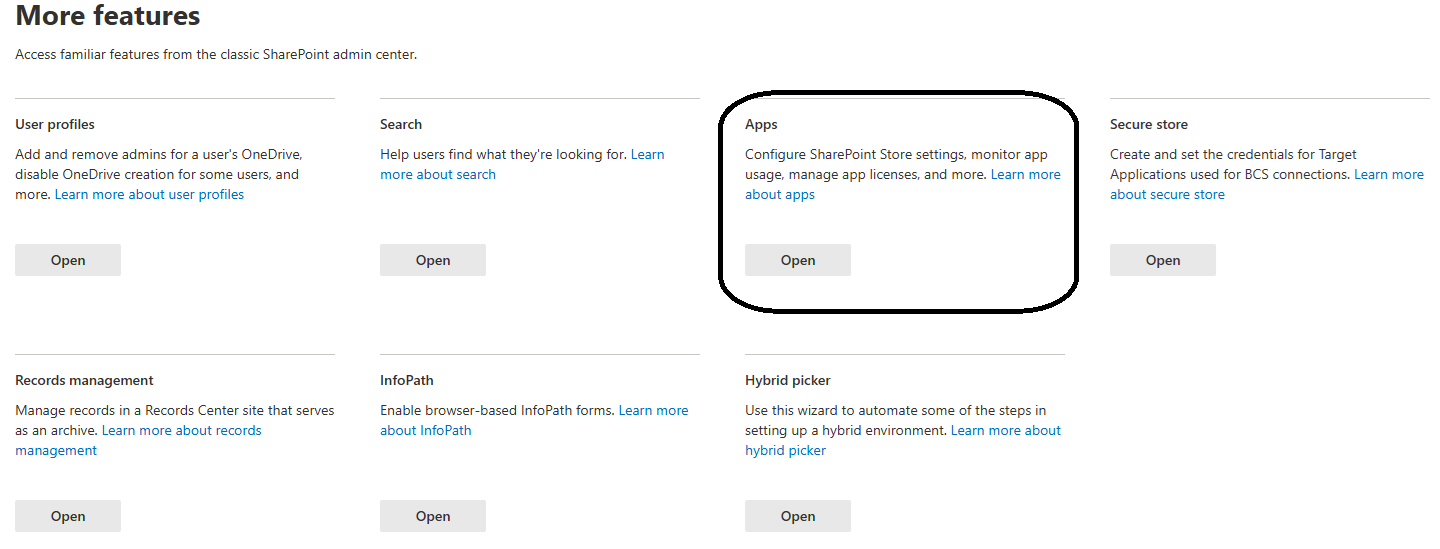Open the User profiles feature
The height and width of the screenshot is (549, 1440).
(x=68, y=260)
